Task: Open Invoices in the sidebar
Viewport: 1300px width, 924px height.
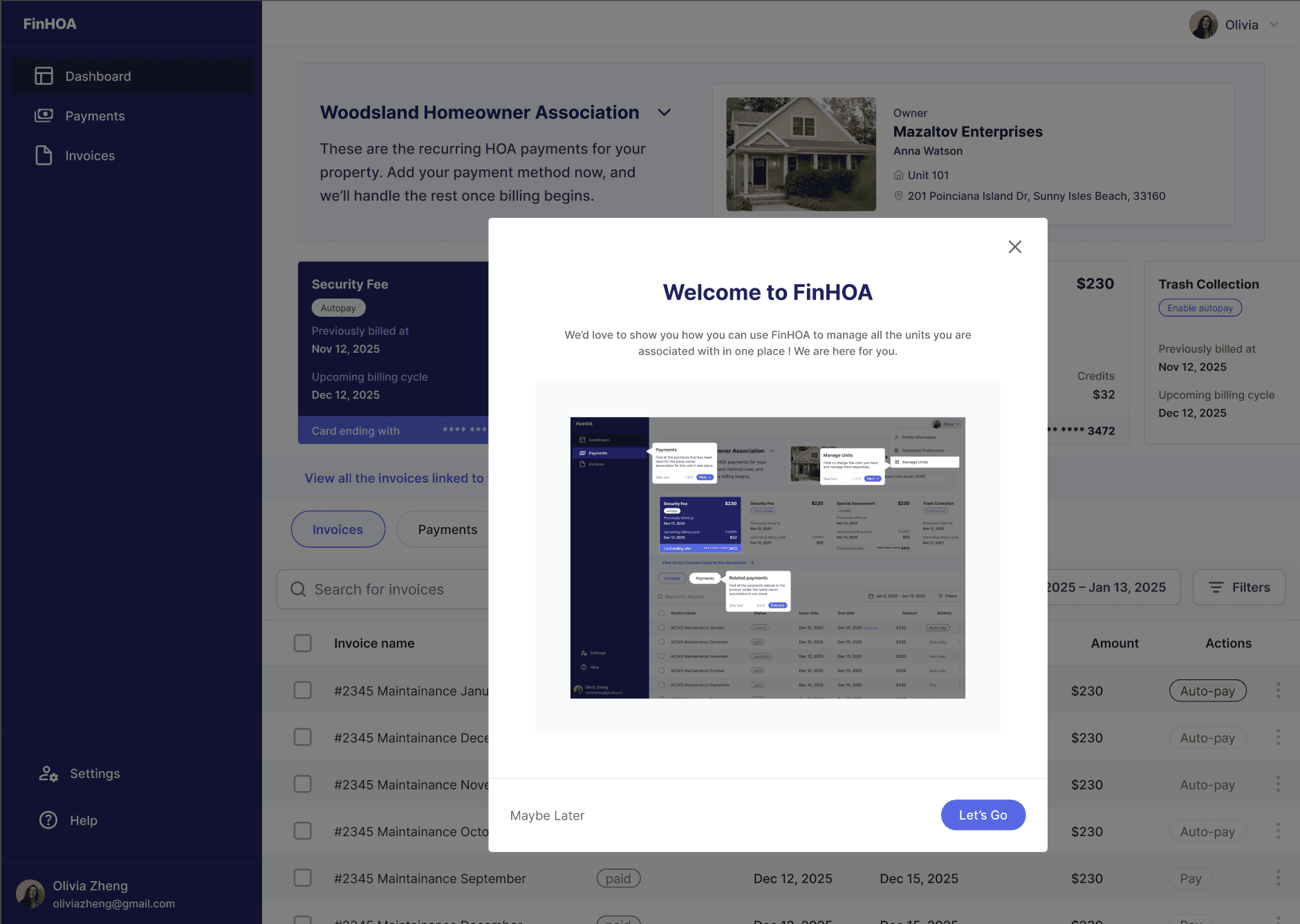Action: pos(132,156)
